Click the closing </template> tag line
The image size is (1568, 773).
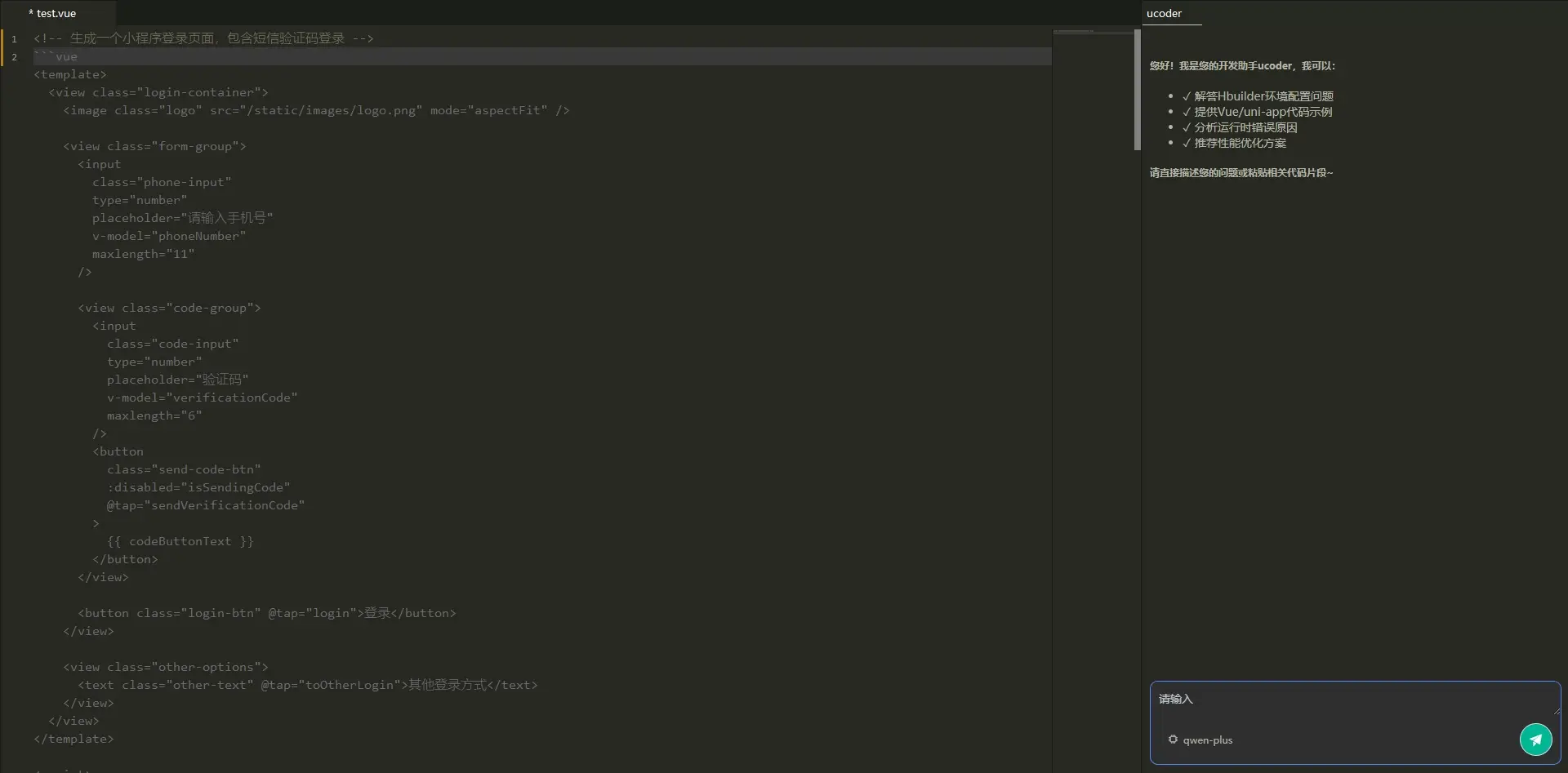(73, 739)
